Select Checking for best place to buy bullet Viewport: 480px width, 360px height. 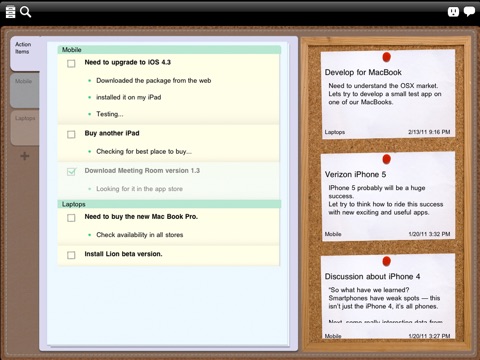click(144, 151)
